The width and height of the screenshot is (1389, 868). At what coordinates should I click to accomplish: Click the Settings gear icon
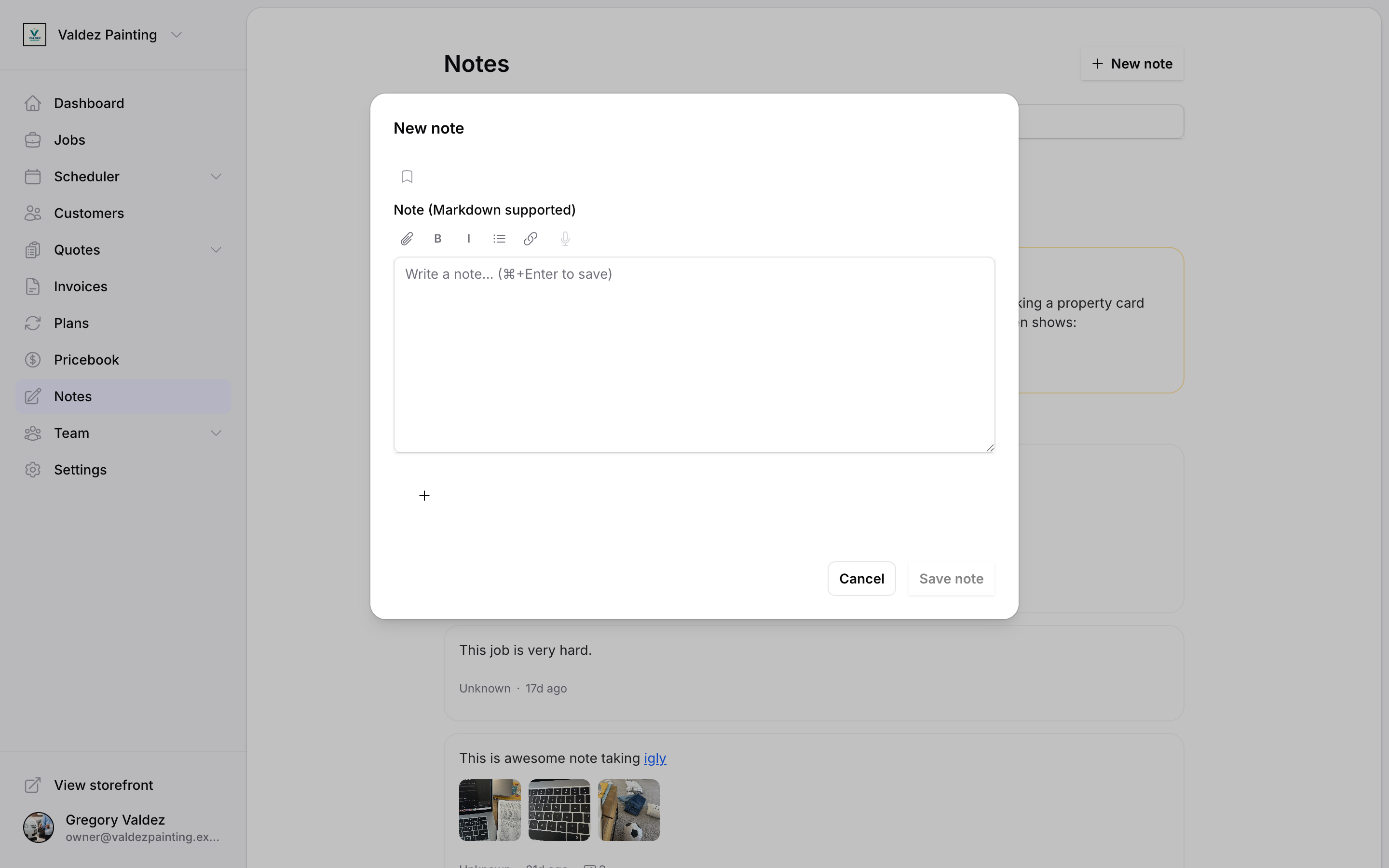pyautogui.click(x=33, y=470)
